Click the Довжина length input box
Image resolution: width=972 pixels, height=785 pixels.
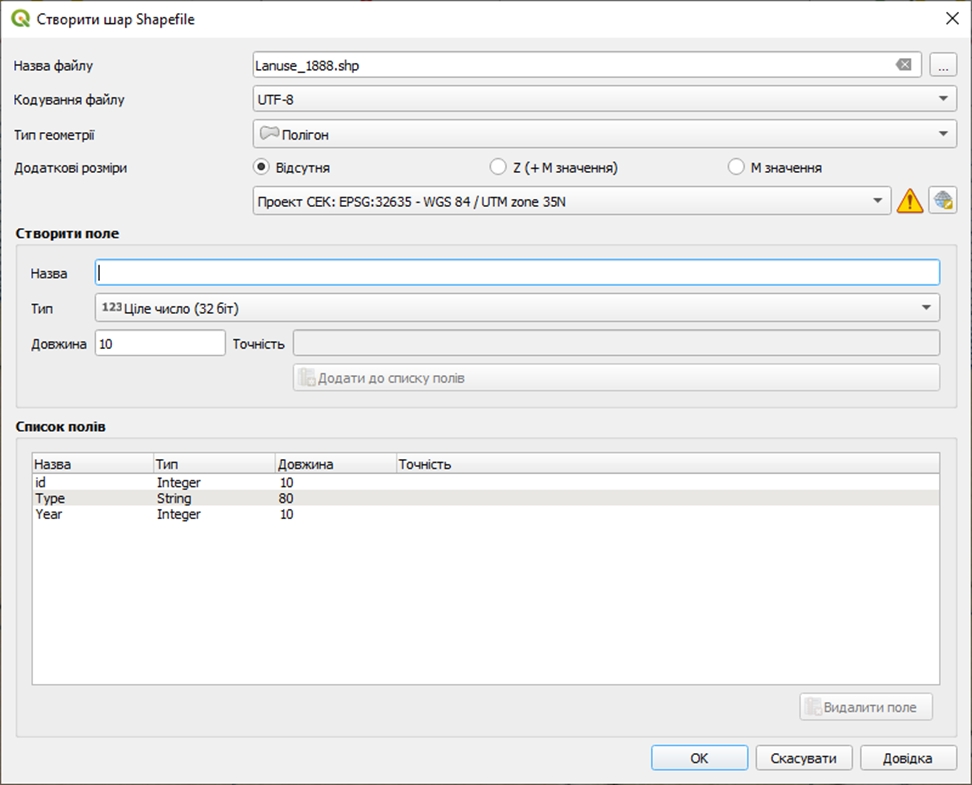tap(160, 344)
